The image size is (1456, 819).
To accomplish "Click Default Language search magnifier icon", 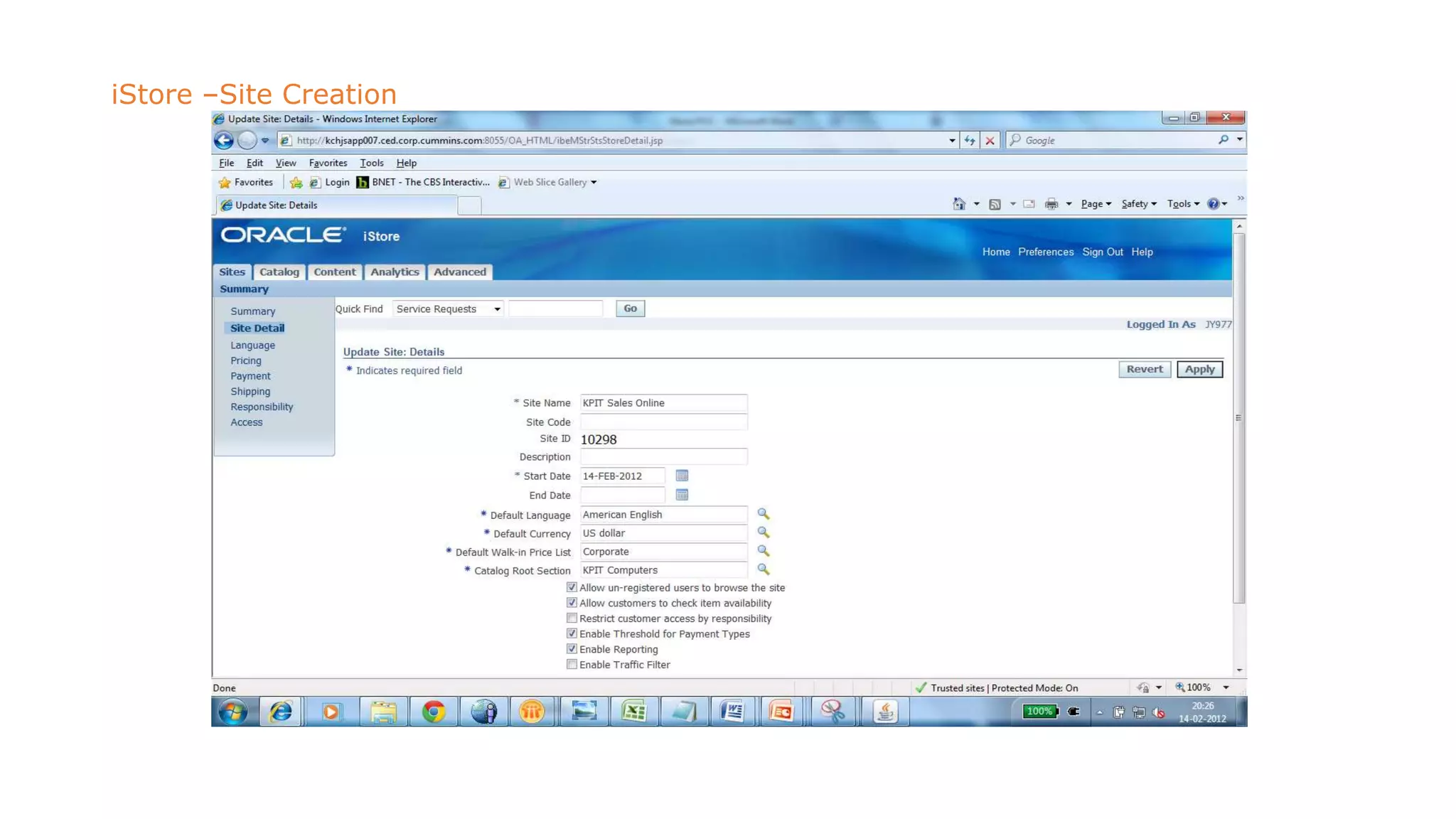I will (763, 514).
